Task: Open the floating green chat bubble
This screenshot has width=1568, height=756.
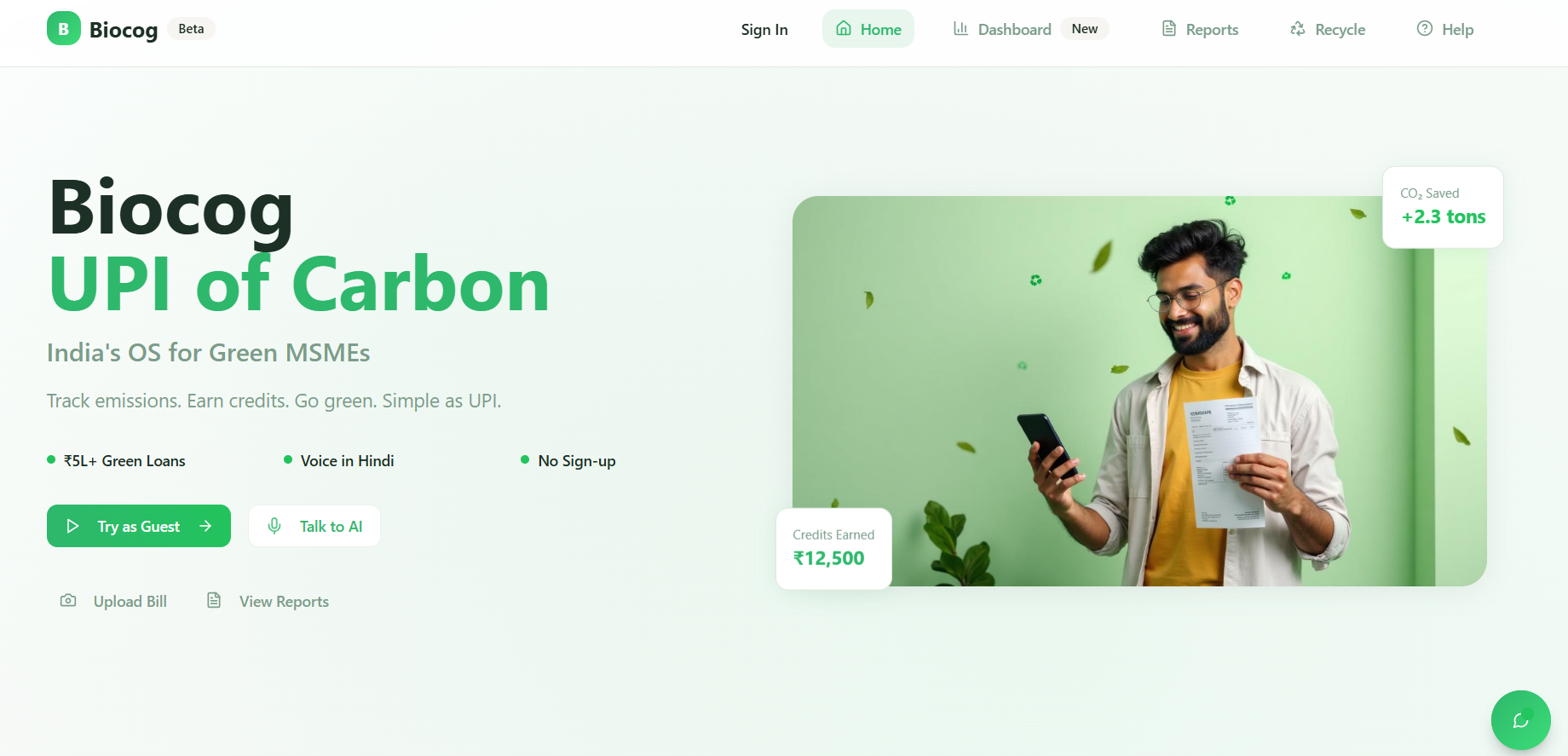Action: tap(1521, 720)
